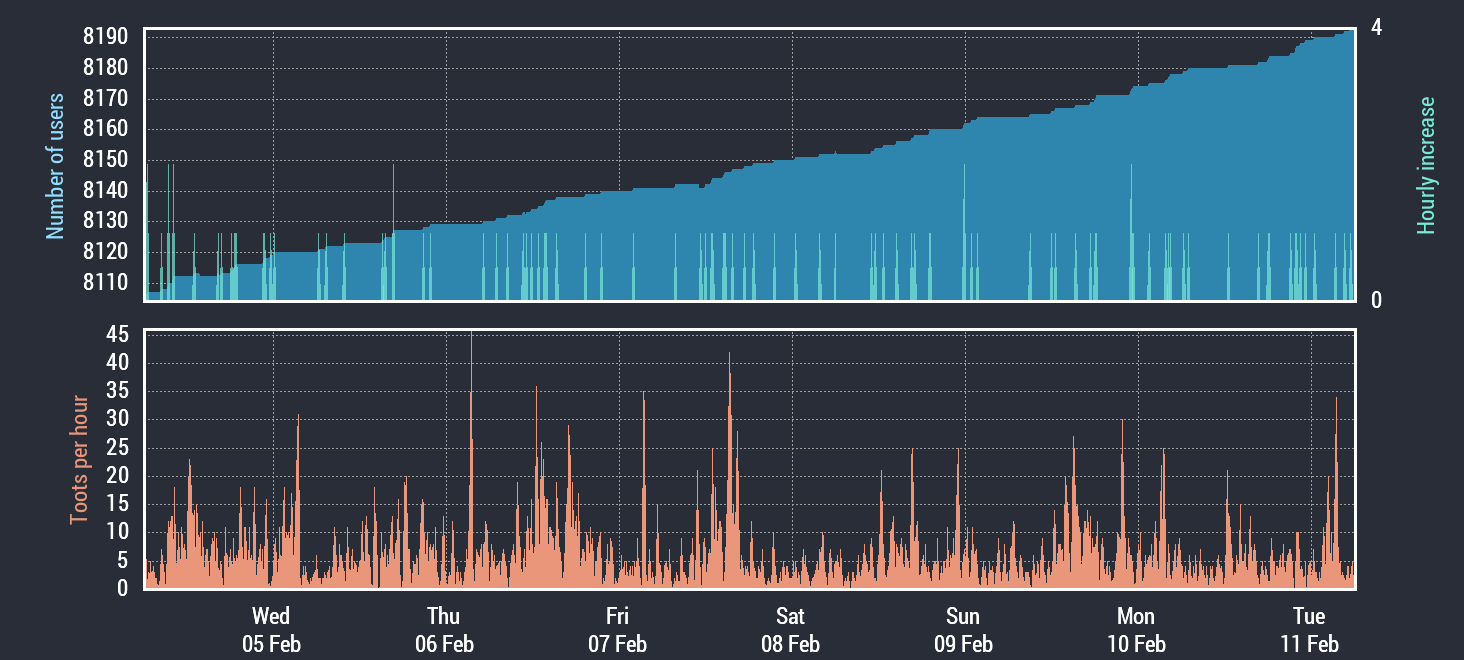The width and height of the screenshot is (1464, 660).
Task: Click the 8150 tick on users axis
Action: [x=105, y=160]
